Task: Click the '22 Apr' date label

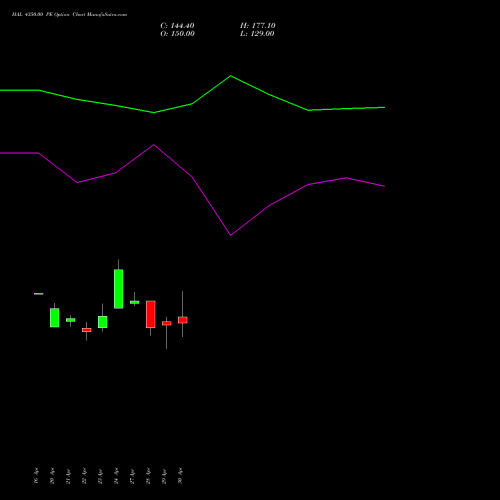Action: coord(84,476)
